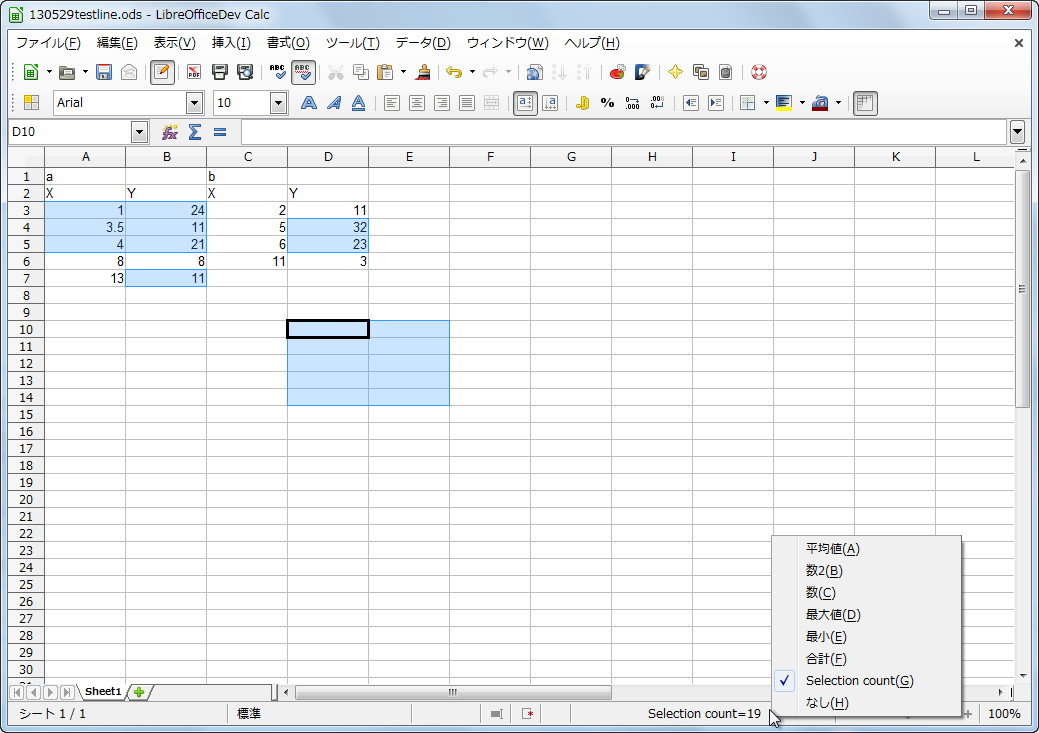
Task: Open the Page Preview
Action: [245, 72]
